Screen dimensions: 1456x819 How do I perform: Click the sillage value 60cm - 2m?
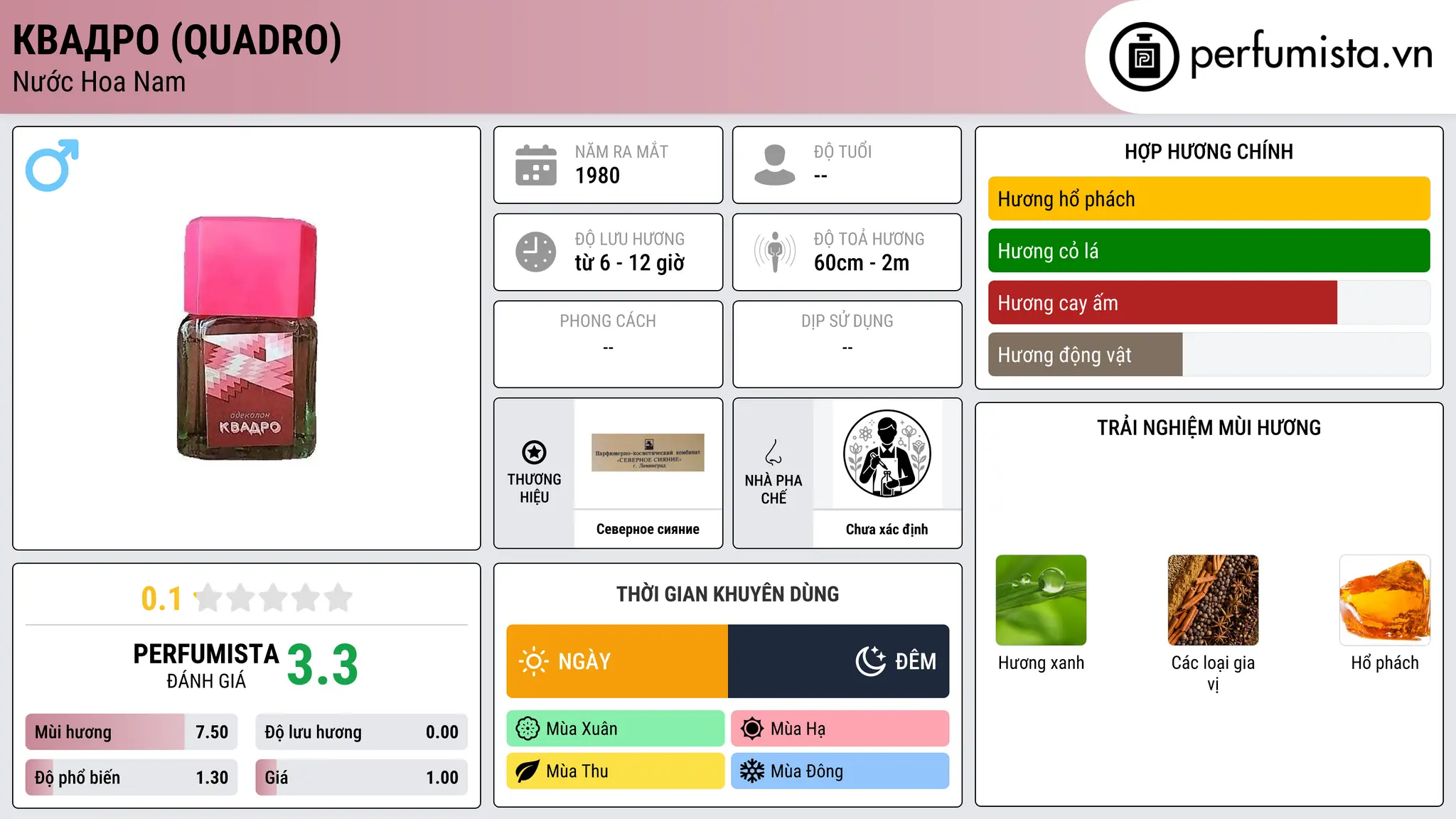coord(861,263)
